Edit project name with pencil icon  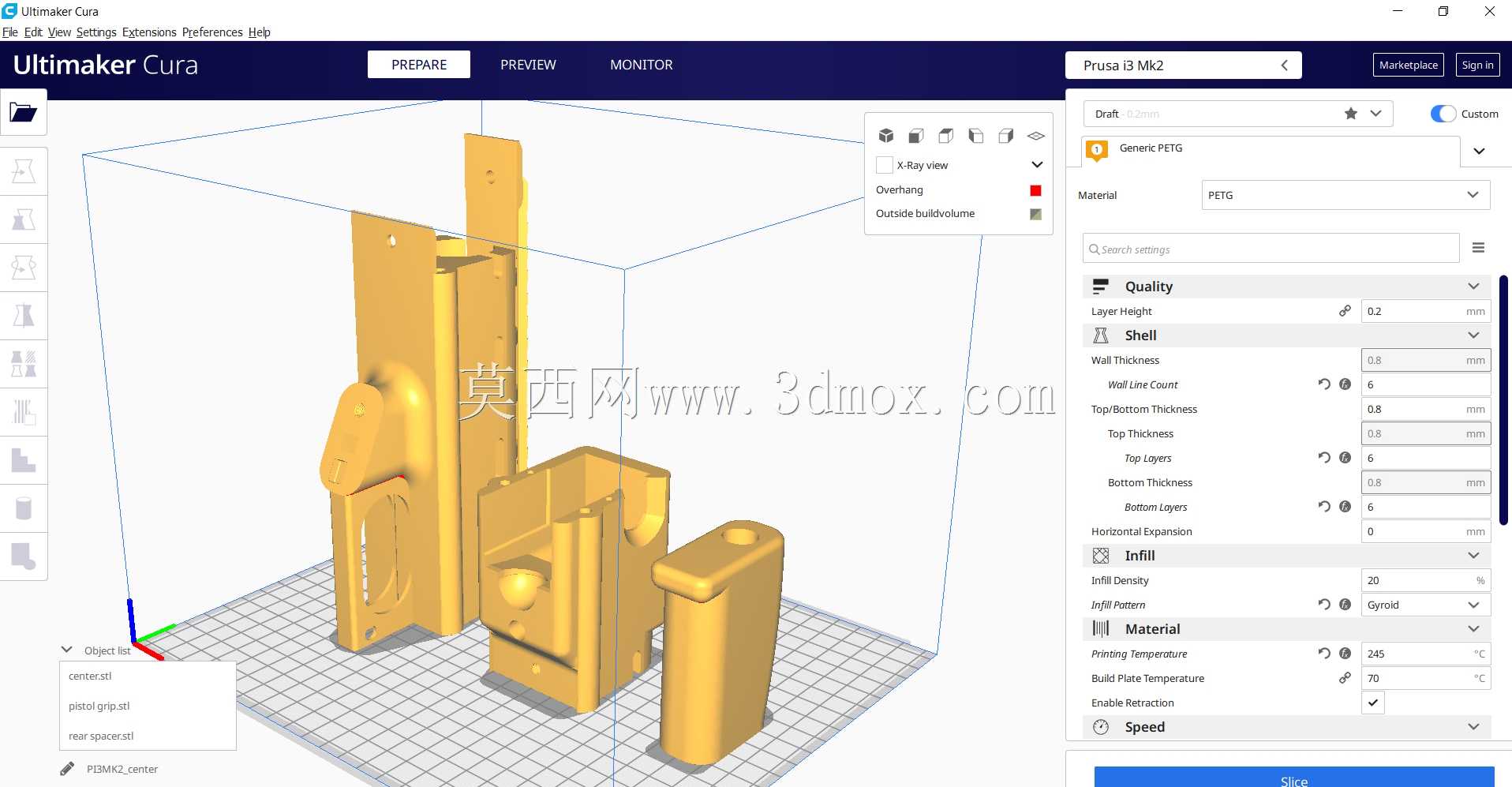(x=68, y=769)
